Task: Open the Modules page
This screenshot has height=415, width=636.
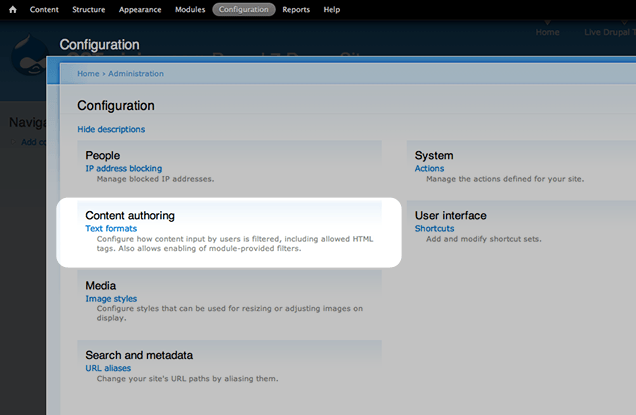Action: point(188,9)
